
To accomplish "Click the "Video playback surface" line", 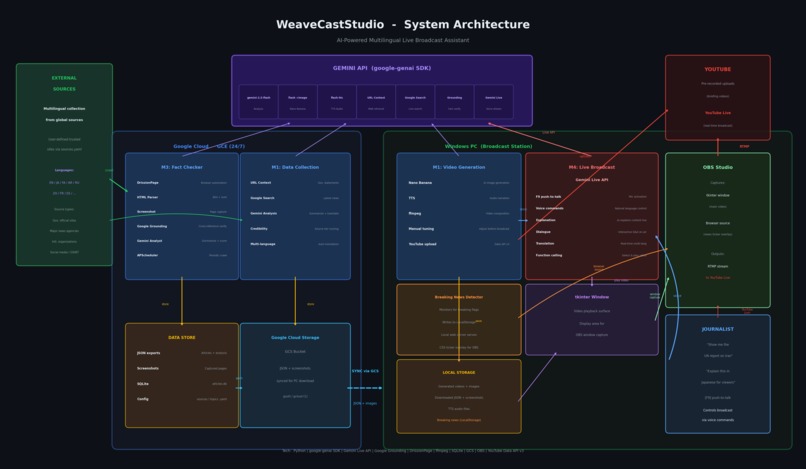I will click(592, 311).
